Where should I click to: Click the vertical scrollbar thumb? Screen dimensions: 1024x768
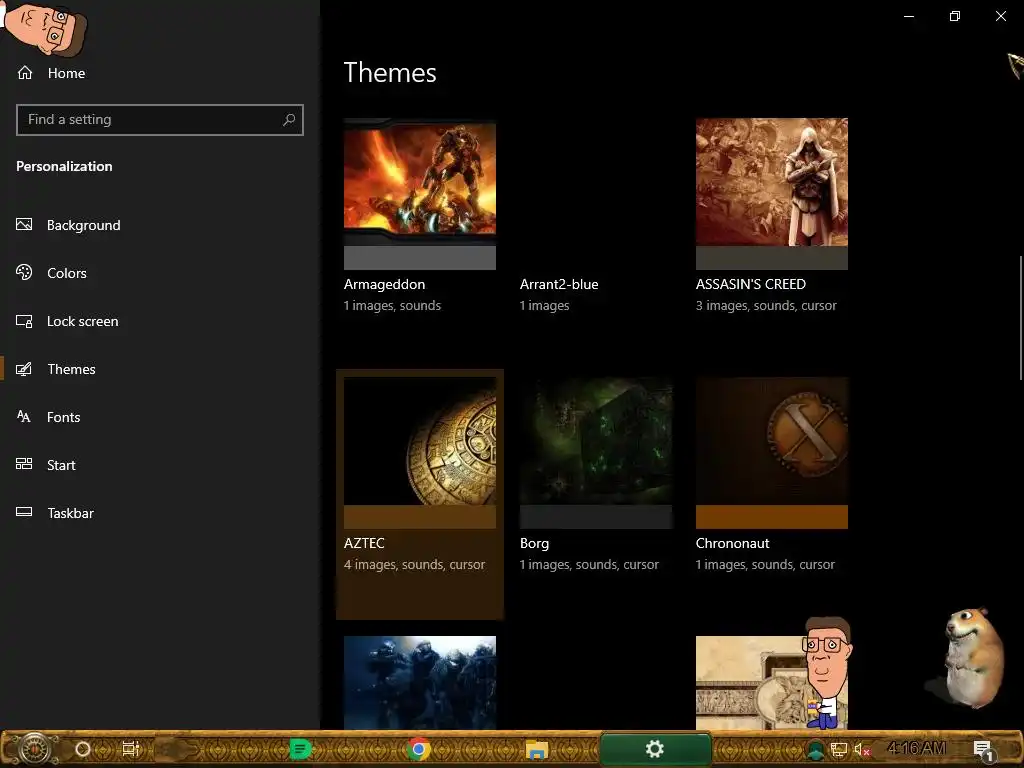click(1021, 317)
